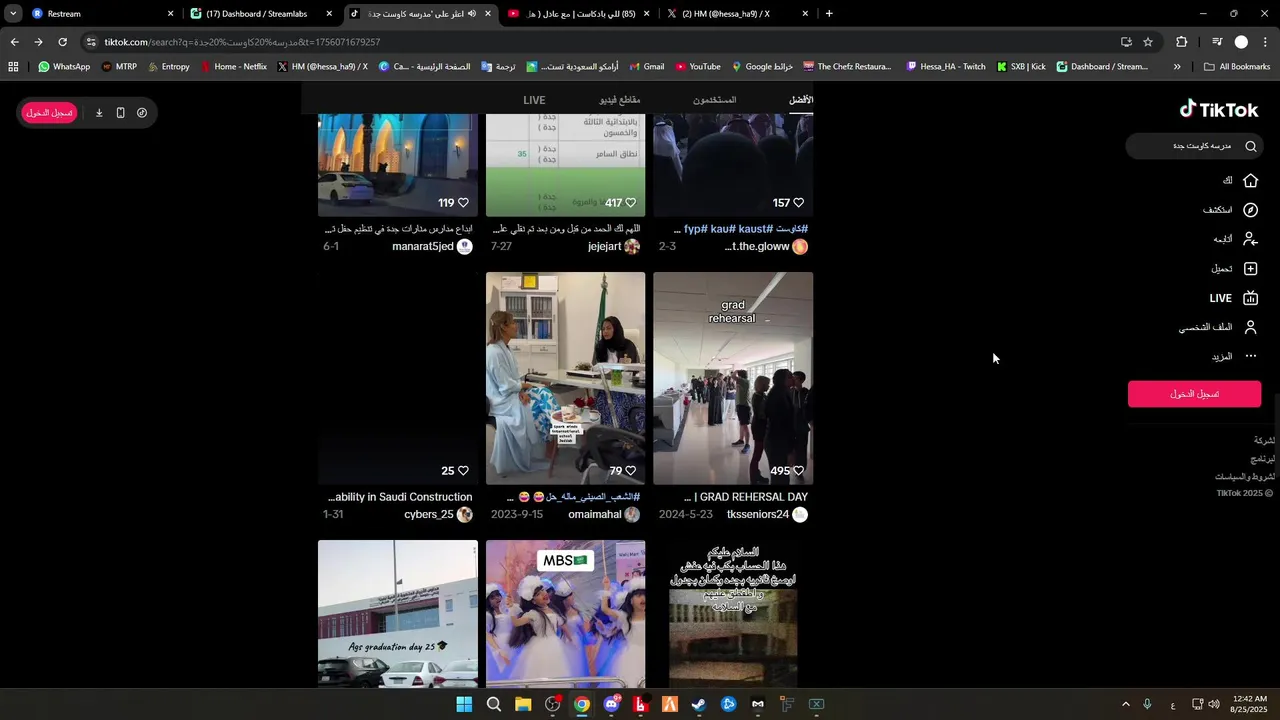Bookmark this page with the star icon
1280x720 pixels.
point(1148,42)
